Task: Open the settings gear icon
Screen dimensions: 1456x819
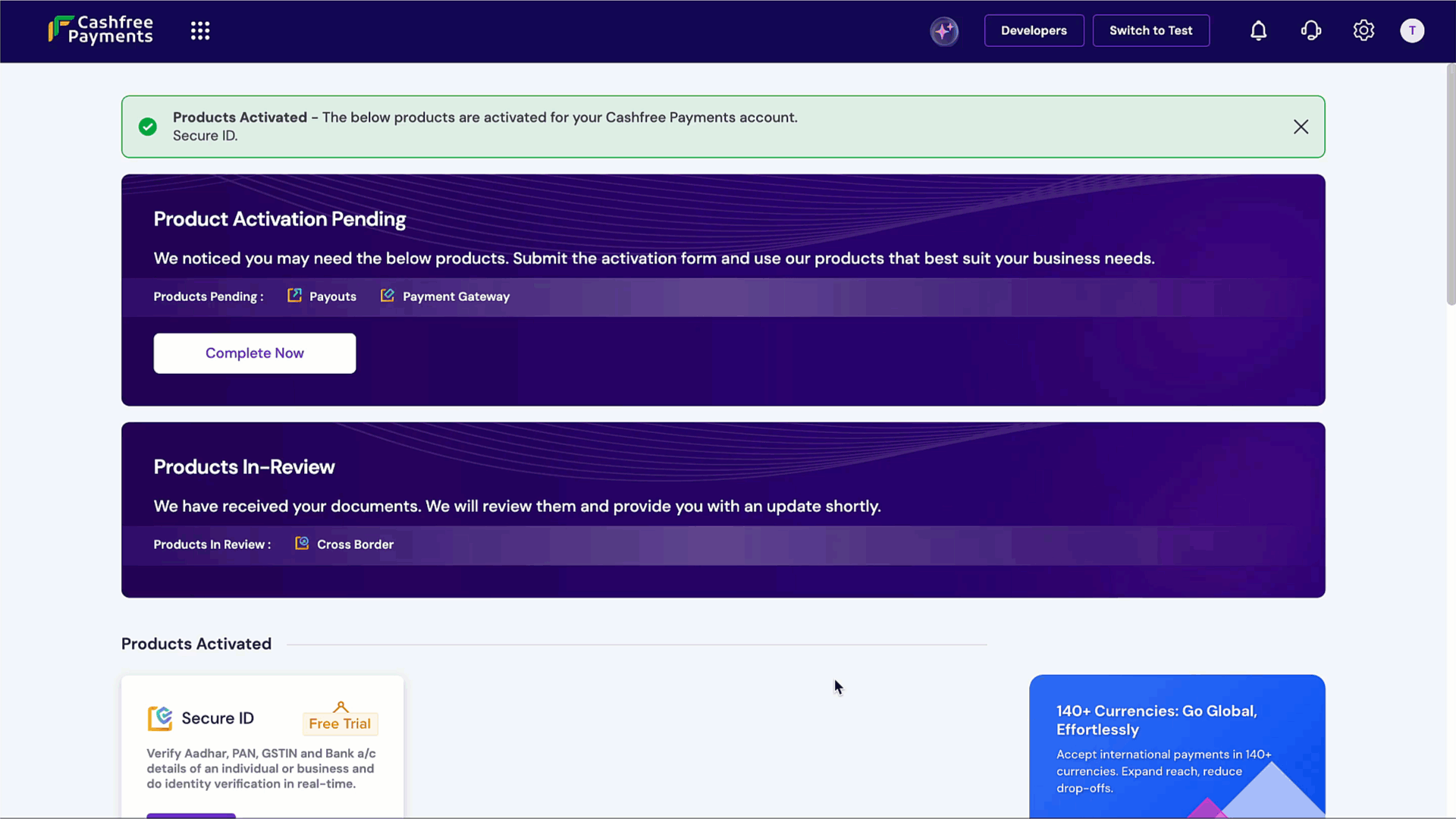Action: click(x=1363, y=31)
